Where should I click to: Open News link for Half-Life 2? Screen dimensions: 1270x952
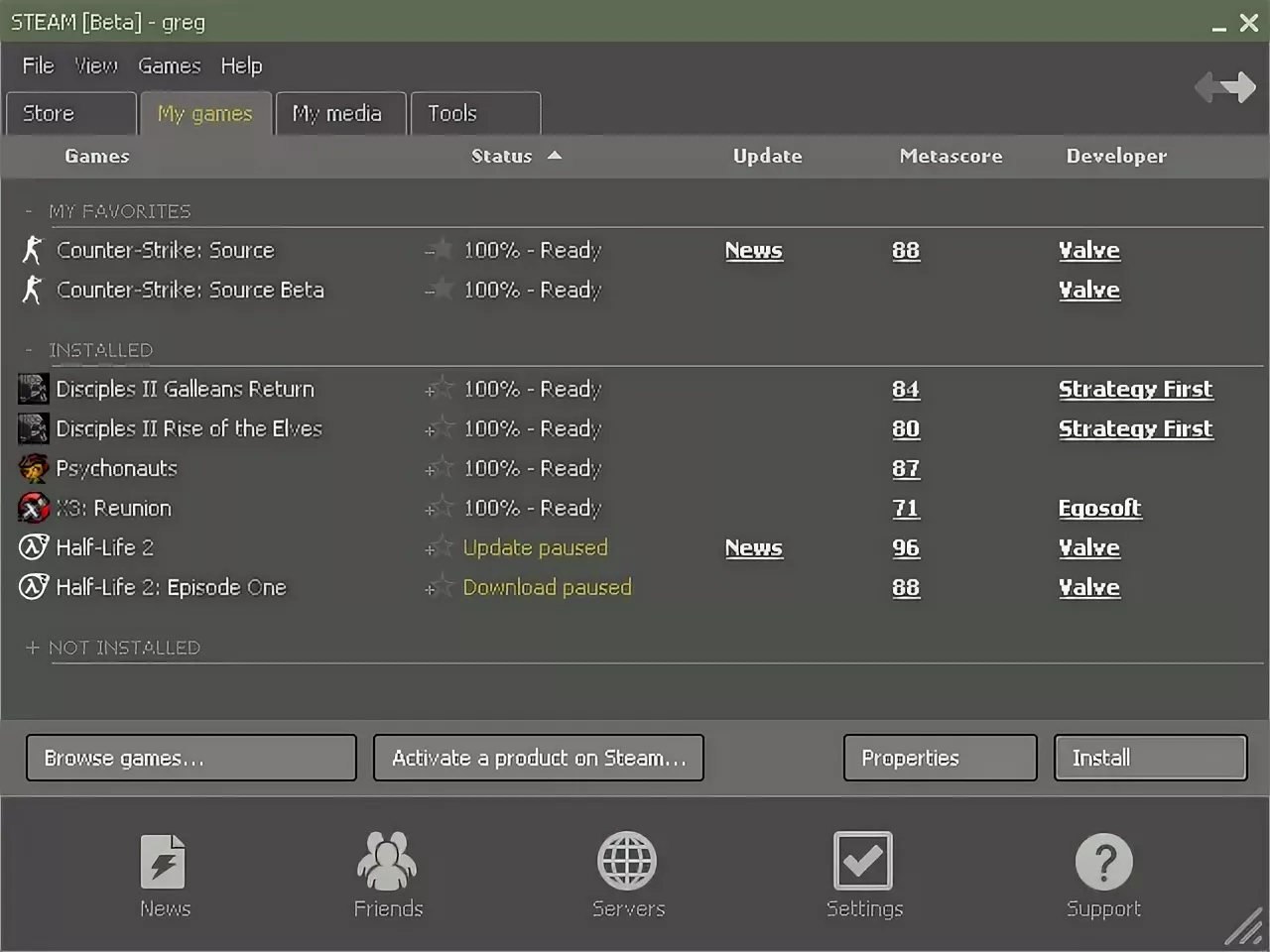753,547
